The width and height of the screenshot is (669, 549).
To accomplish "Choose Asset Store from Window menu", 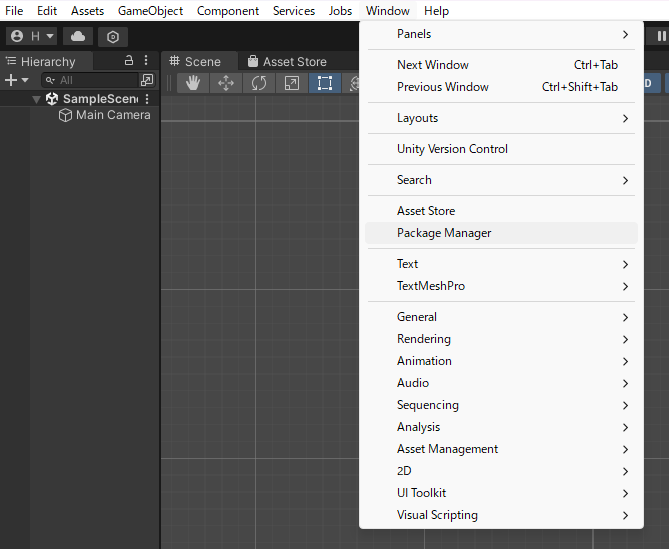I will 501,211.
